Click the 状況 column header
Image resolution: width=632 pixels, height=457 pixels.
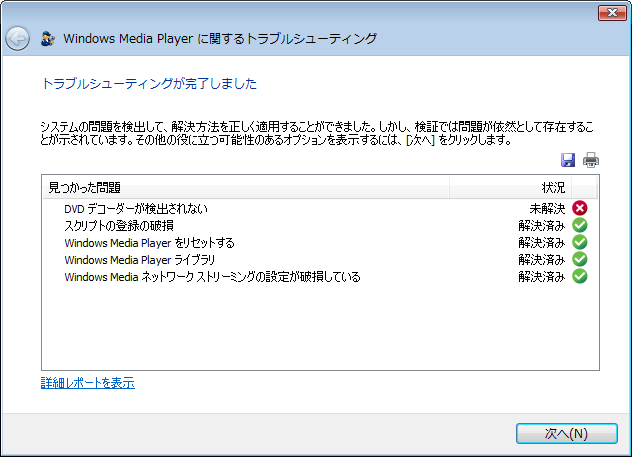pos(510,187)
